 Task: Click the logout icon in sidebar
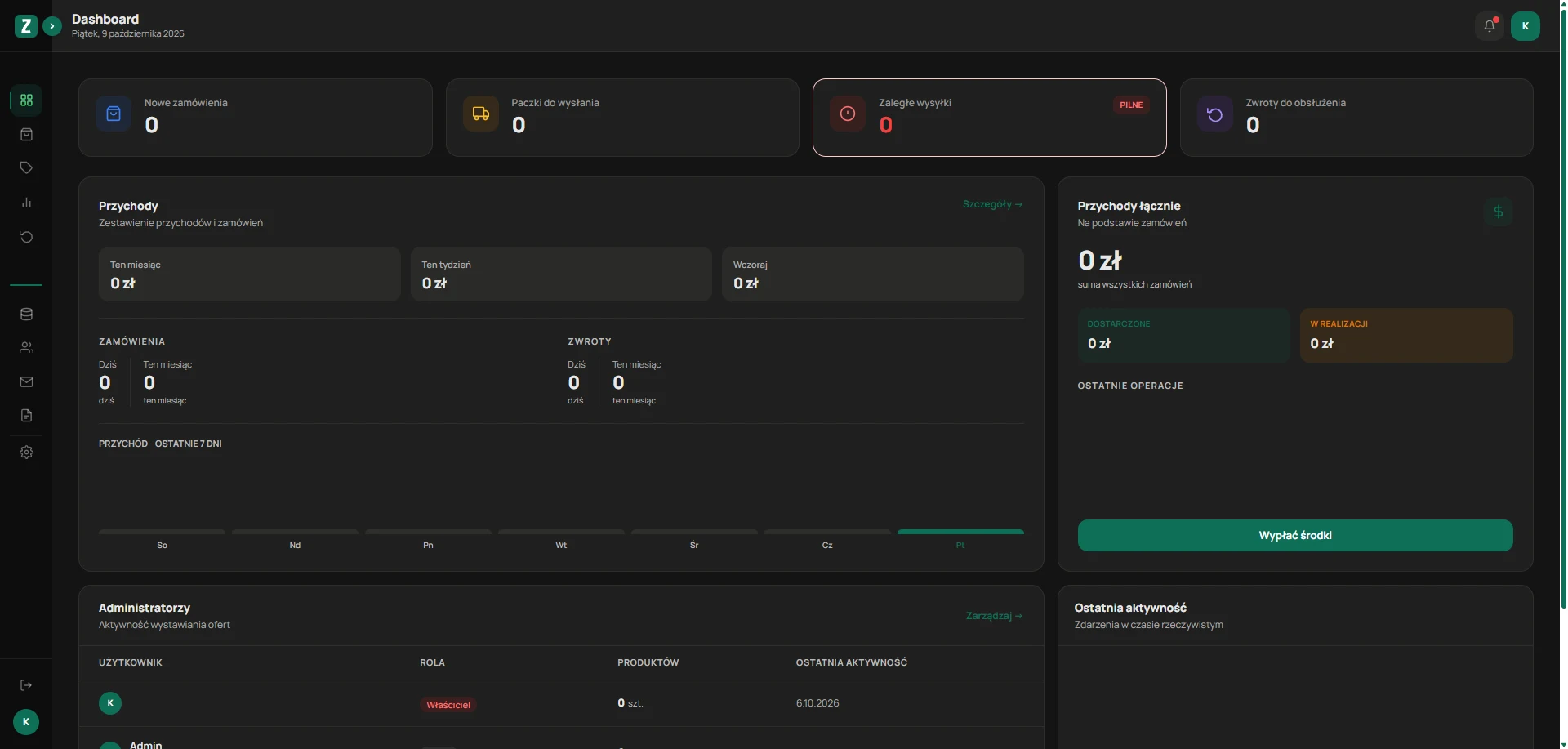(x=26, y=685)
